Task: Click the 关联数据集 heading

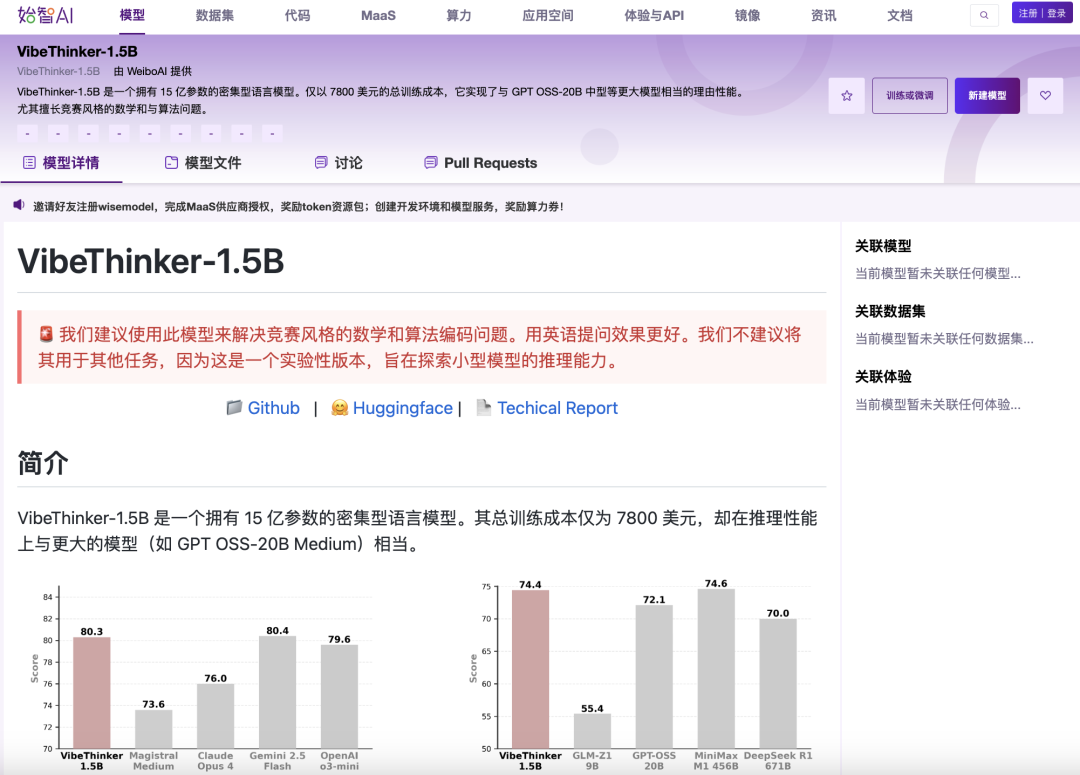Action: coord(890,311)
